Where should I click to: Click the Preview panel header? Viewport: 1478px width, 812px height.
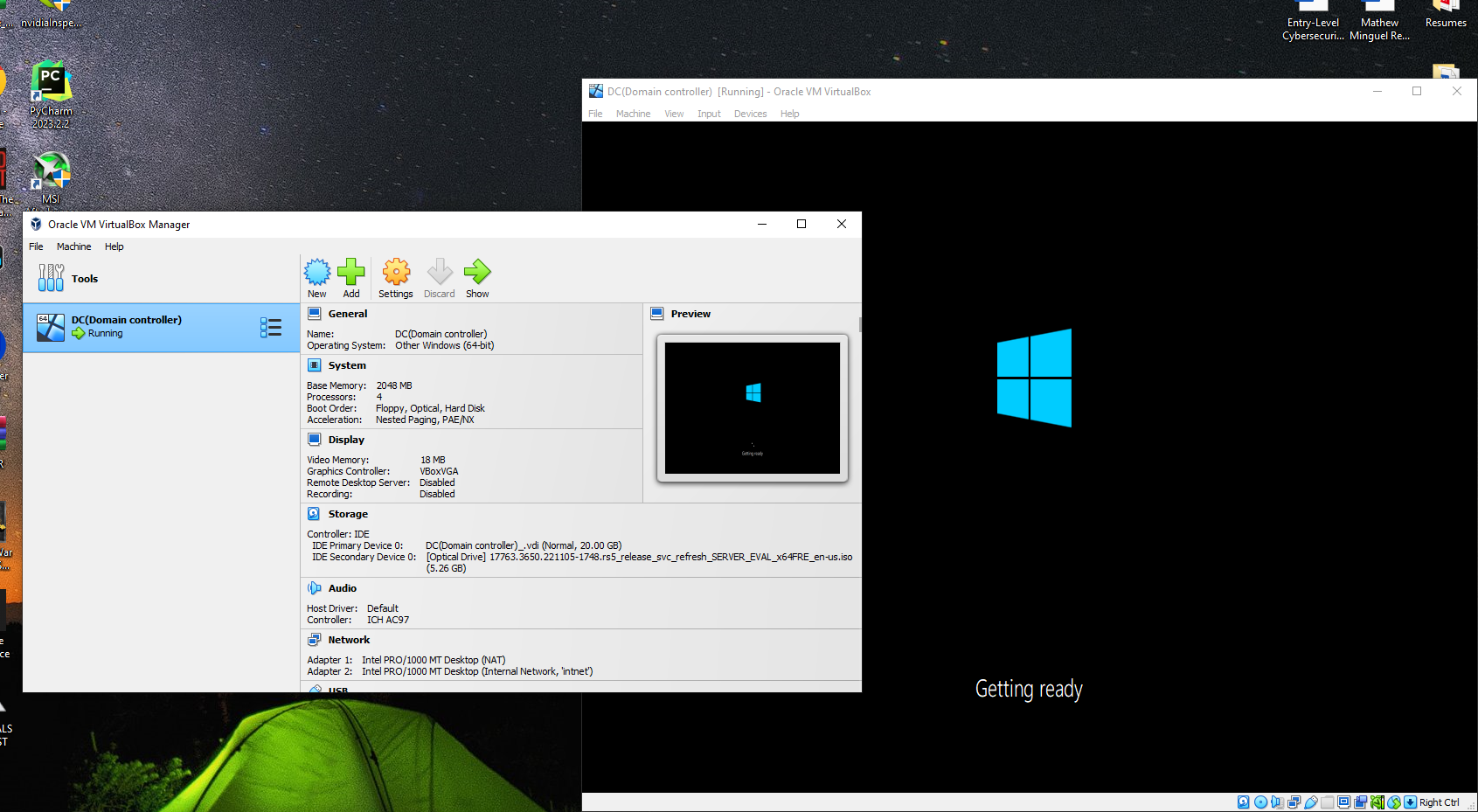click(x=690, y=314)
